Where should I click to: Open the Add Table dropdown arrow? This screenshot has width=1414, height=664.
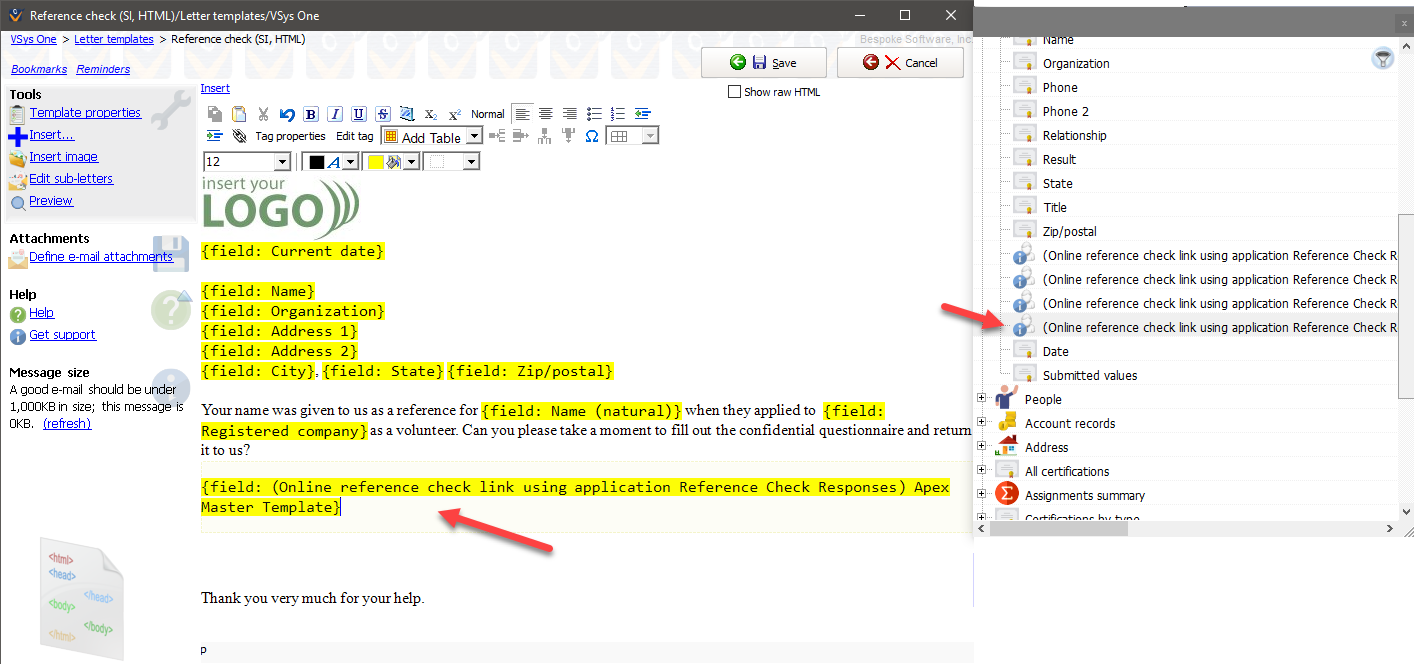pyautogui.click(x=474, y=137)
